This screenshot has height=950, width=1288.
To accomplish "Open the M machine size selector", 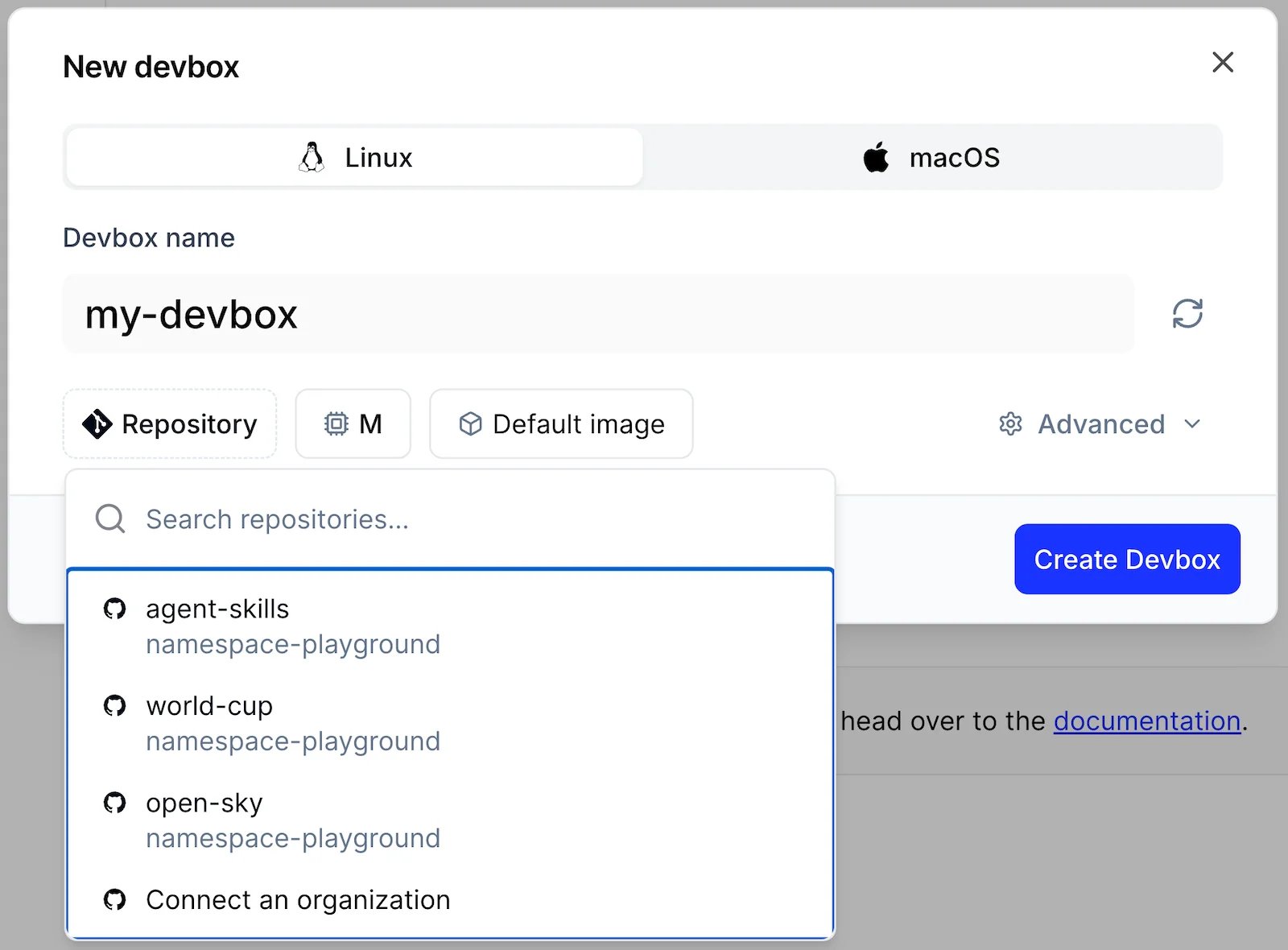I will pyautogui.click(x=353, y=423).
